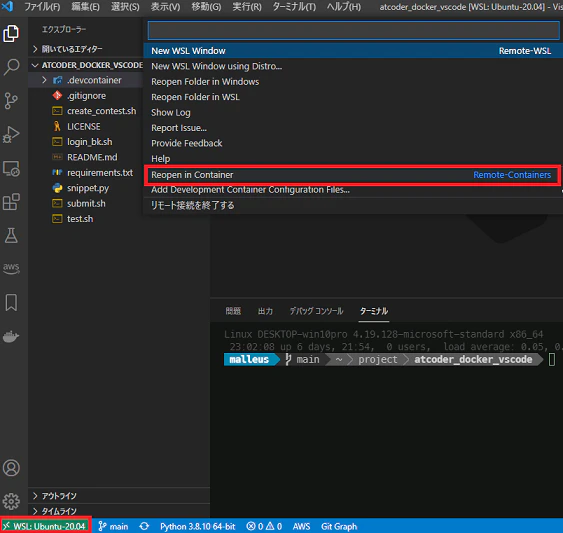The image size is (563, 533).
Task: Open README.md file
Action: click(86, 157)
